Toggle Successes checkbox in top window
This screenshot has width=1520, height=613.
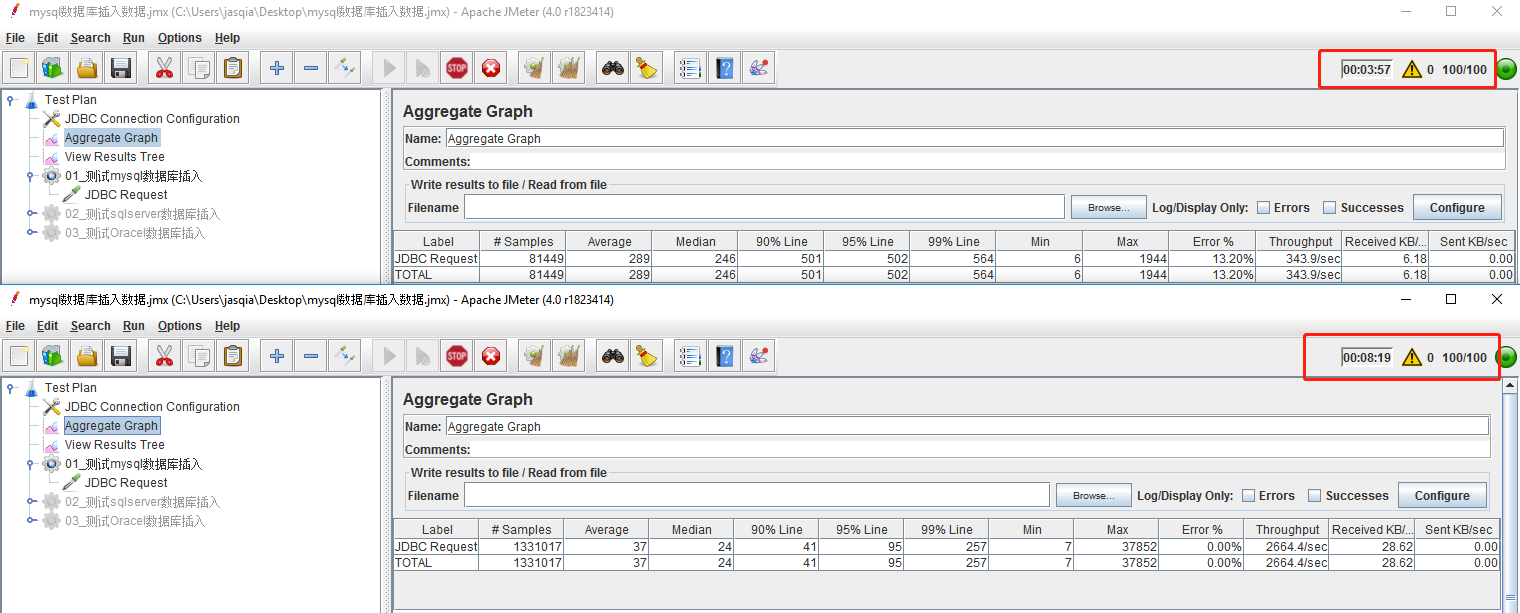coord(1330,208)
